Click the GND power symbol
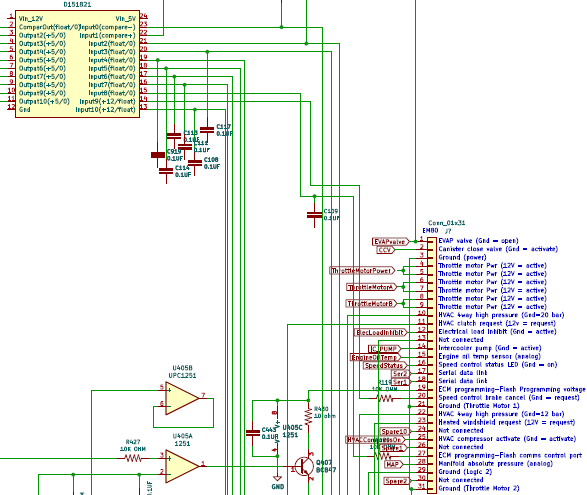This screenshot has width=587, height=495. (277, 479)
